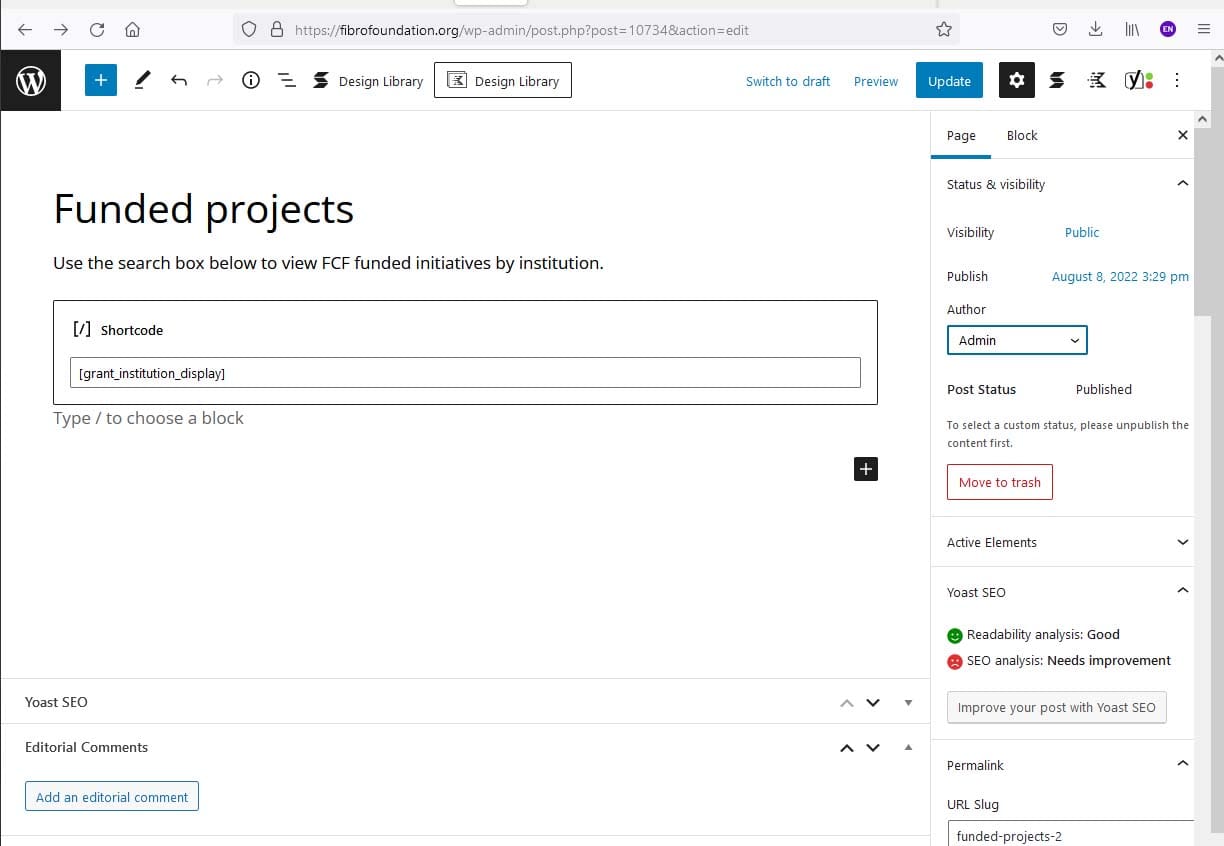Screen dimensions: 1224x846
Task: Click the tracking protection shield icon
Action: 249,29
